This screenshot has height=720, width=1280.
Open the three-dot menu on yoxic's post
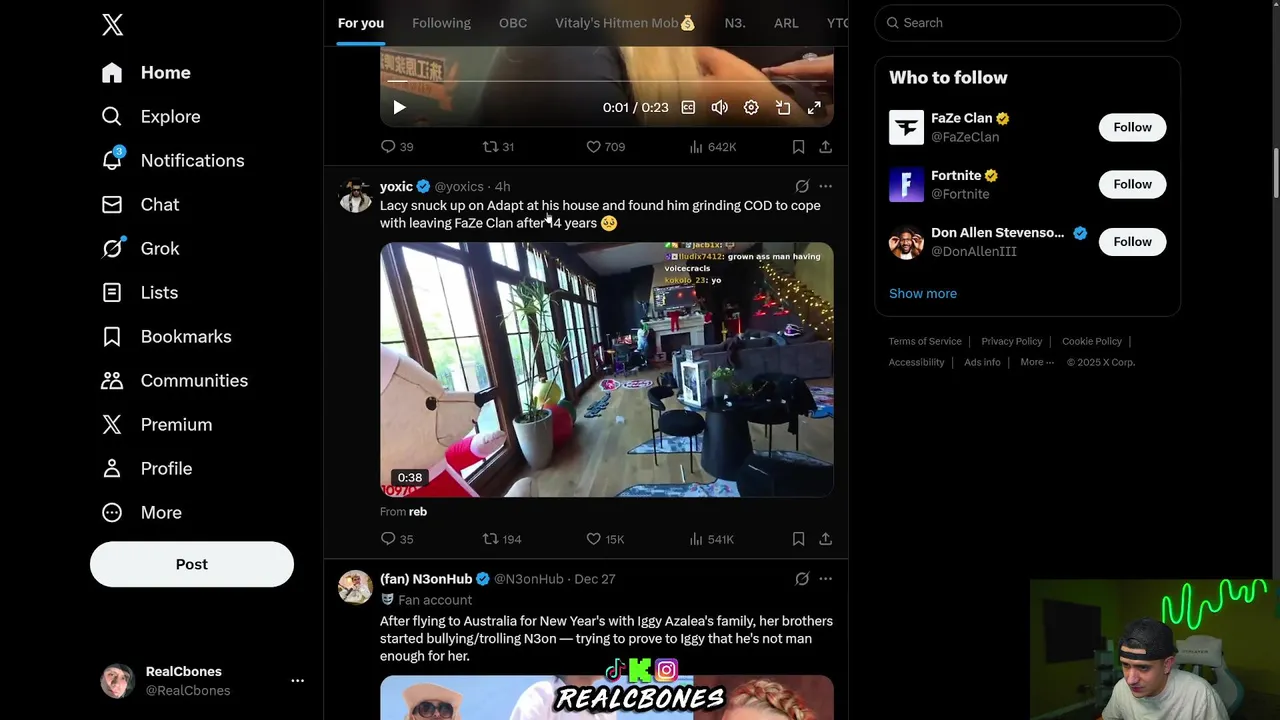tap(825, 186)
